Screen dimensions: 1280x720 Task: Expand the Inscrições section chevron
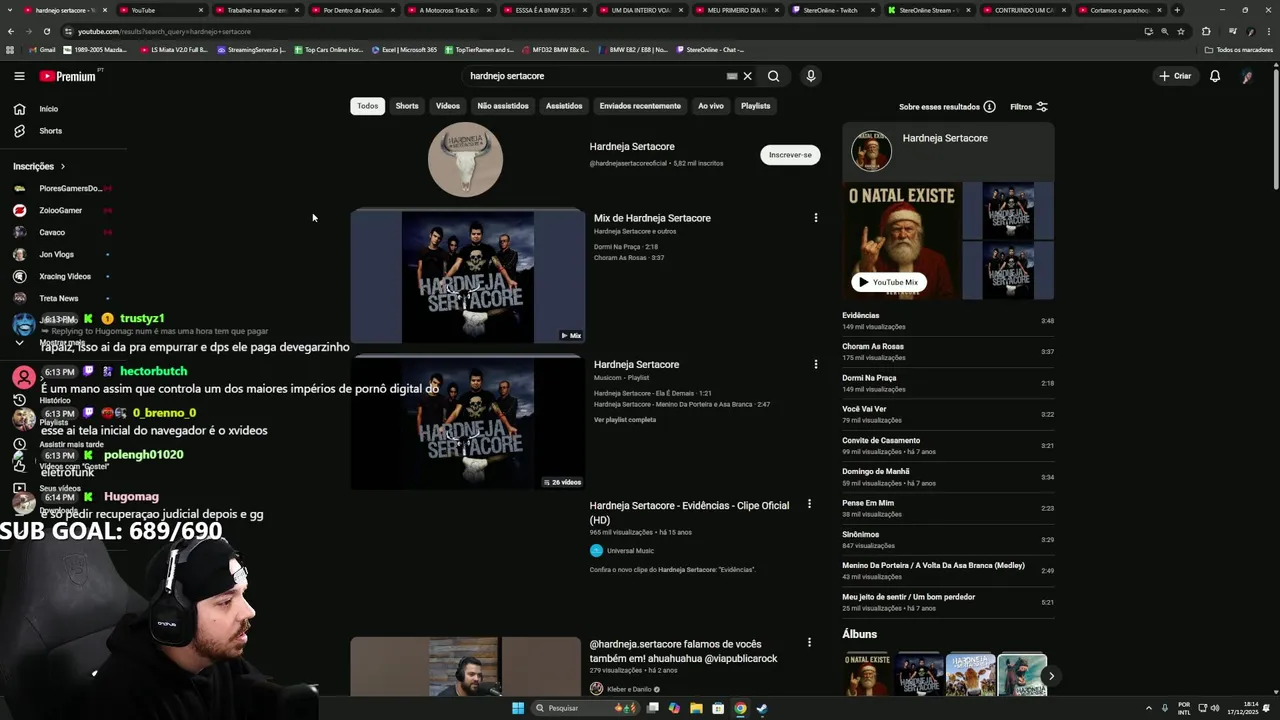click(62, 167)
